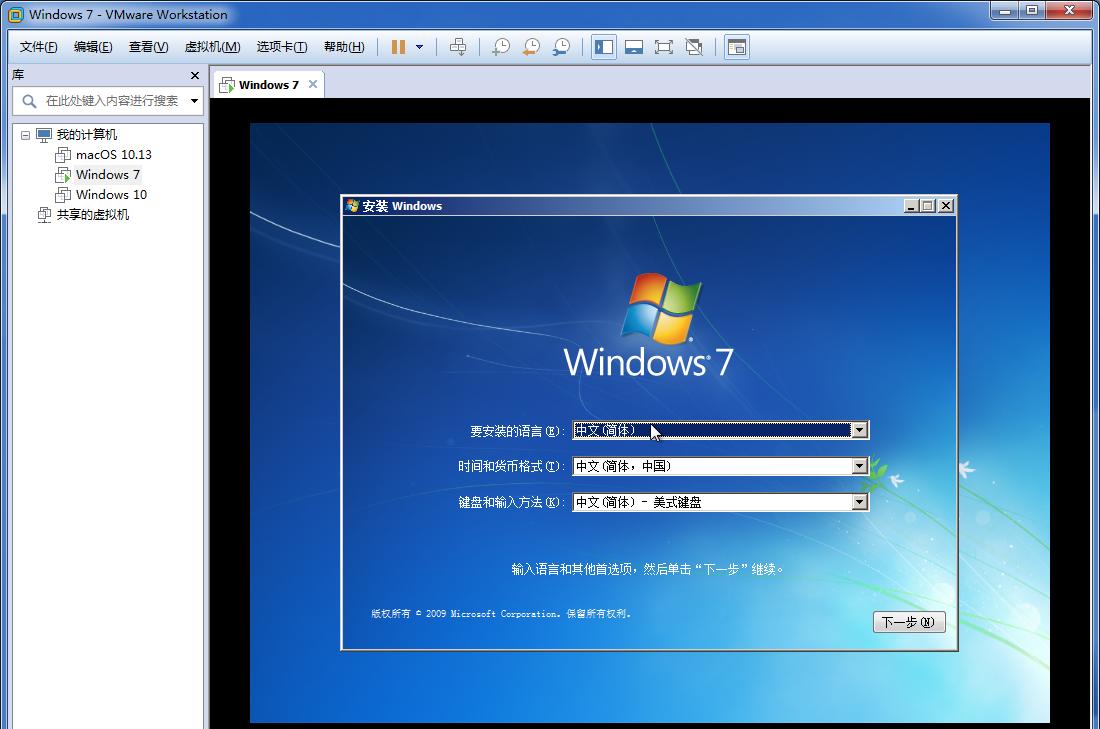Switch to full screen mode icon
The height and width of the screenshot is (729, 1100).
[664, 47]
